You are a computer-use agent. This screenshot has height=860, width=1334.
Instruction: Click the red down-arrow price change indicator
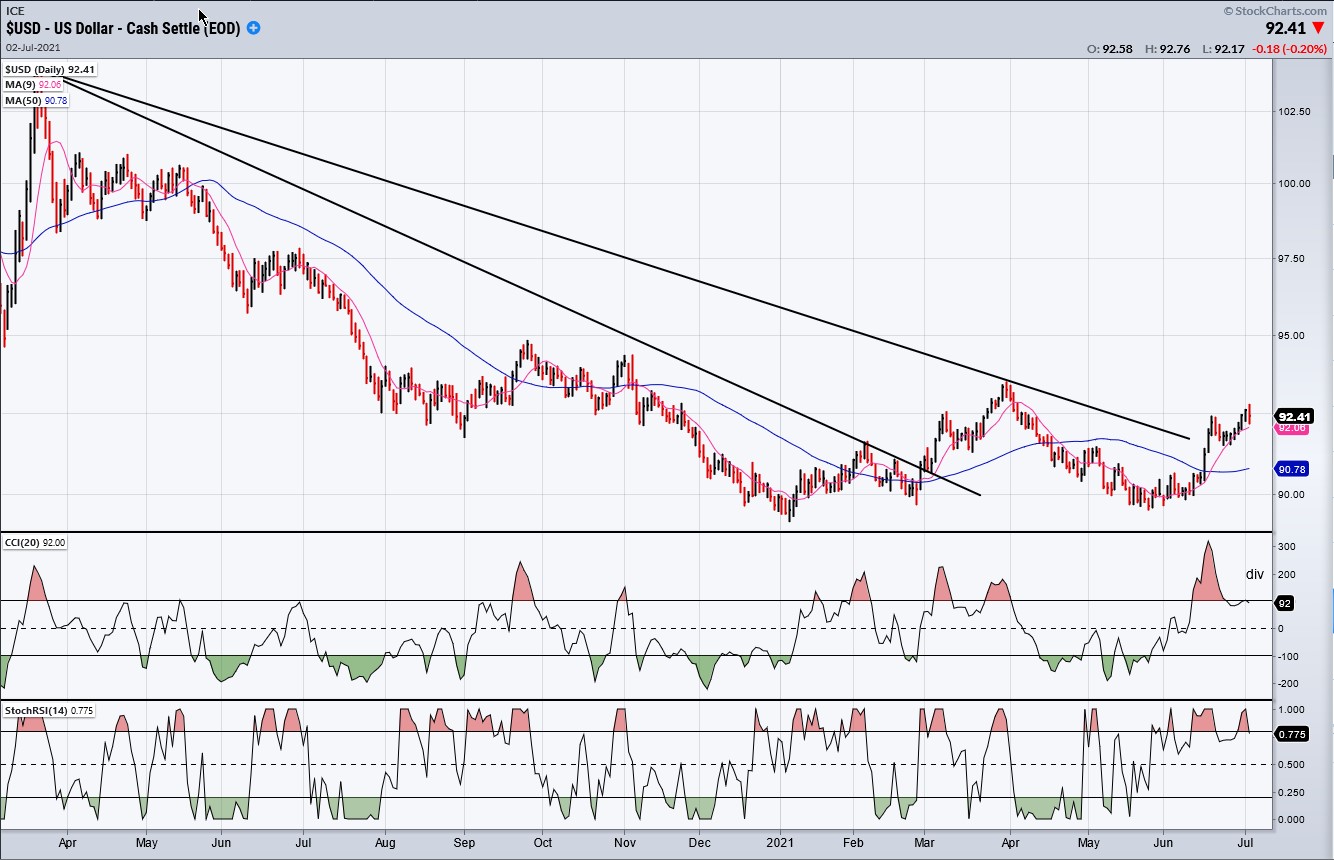[x=1317, y=29]
